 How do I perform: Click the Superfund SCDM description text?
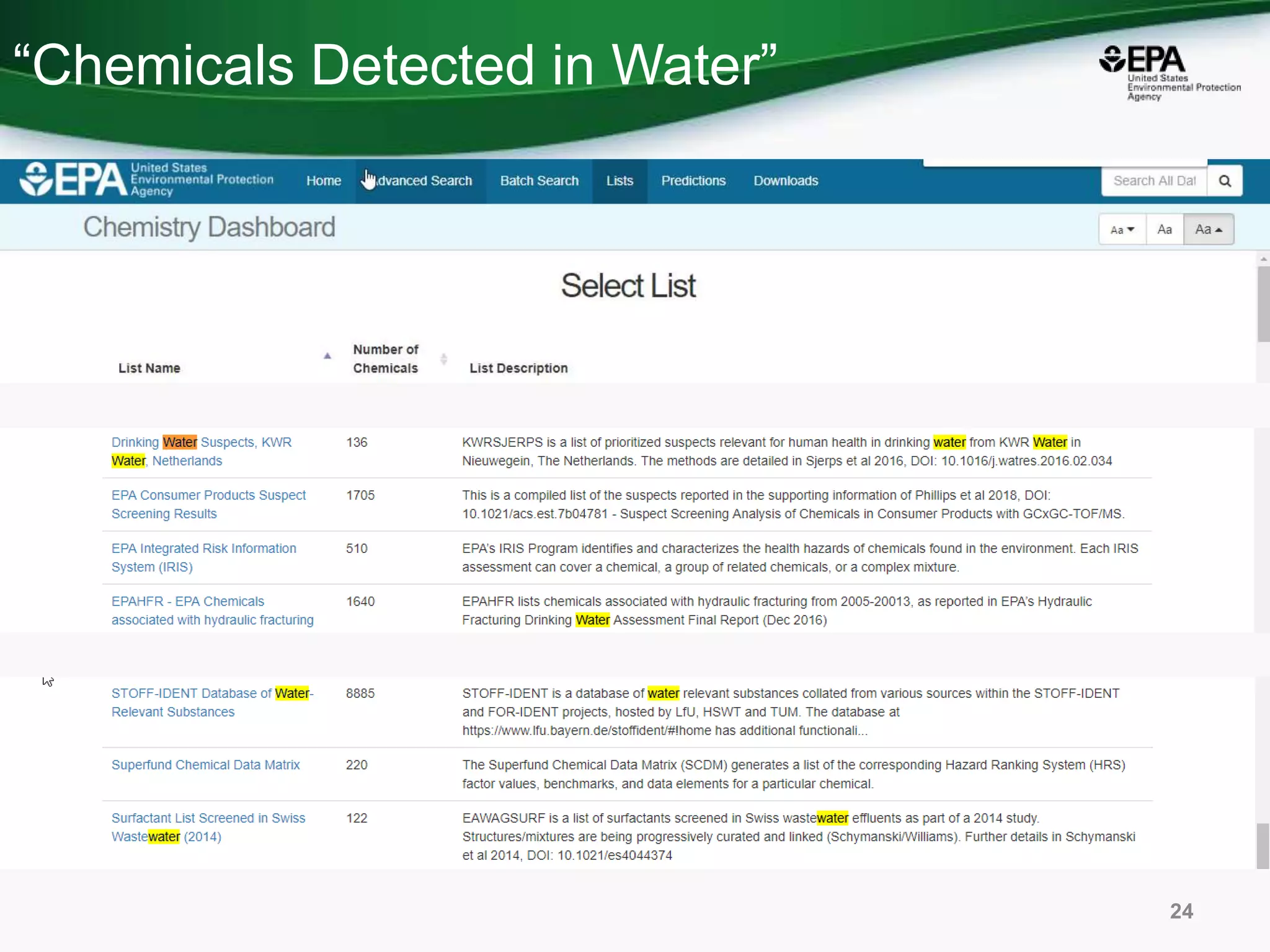coord(794,775)
